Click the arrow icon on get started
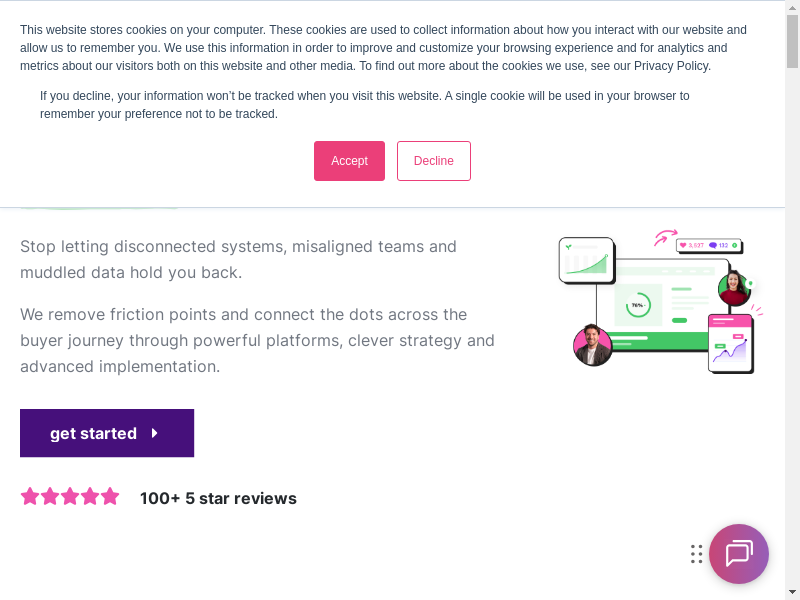Image resolution: width=800 pixels, height=600 pixels. click(x=155, y=433)
